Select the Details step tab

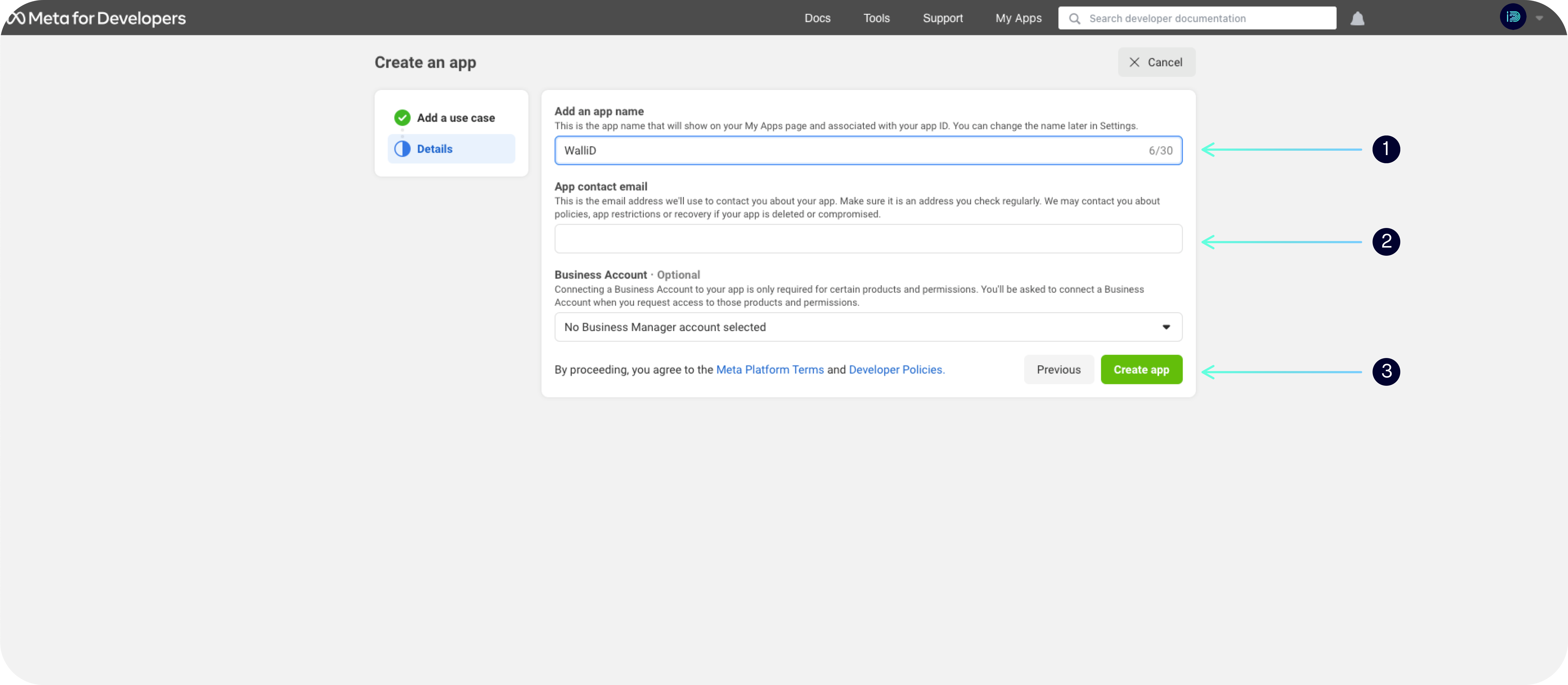pos(451,149)
